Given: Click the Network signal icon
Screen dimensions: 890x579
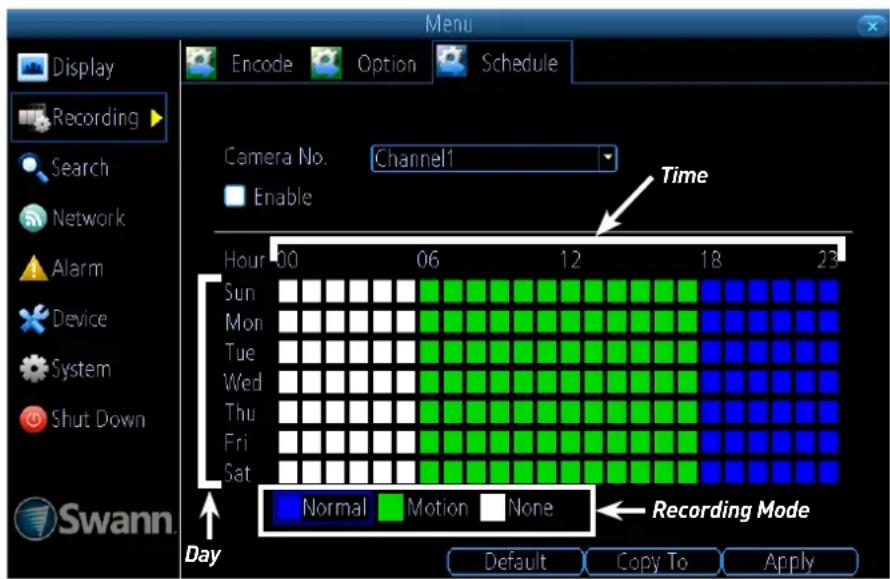Looking at the screenshot, I should [32, 218].
